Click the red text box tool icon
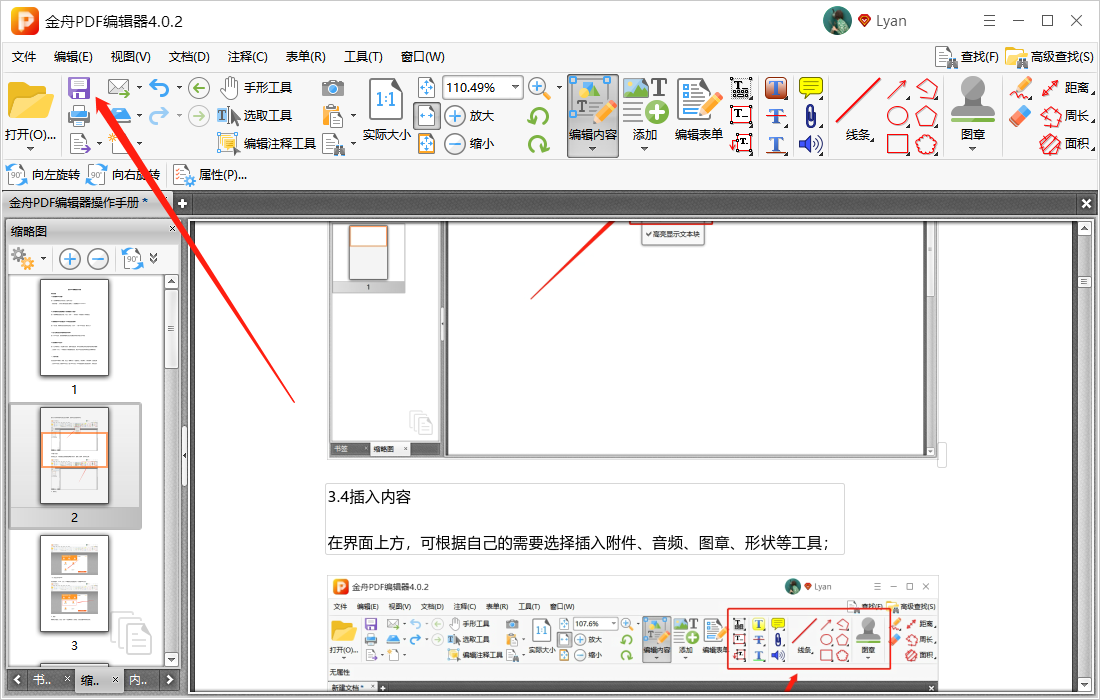1100x700 pixels. coord(741,116)
